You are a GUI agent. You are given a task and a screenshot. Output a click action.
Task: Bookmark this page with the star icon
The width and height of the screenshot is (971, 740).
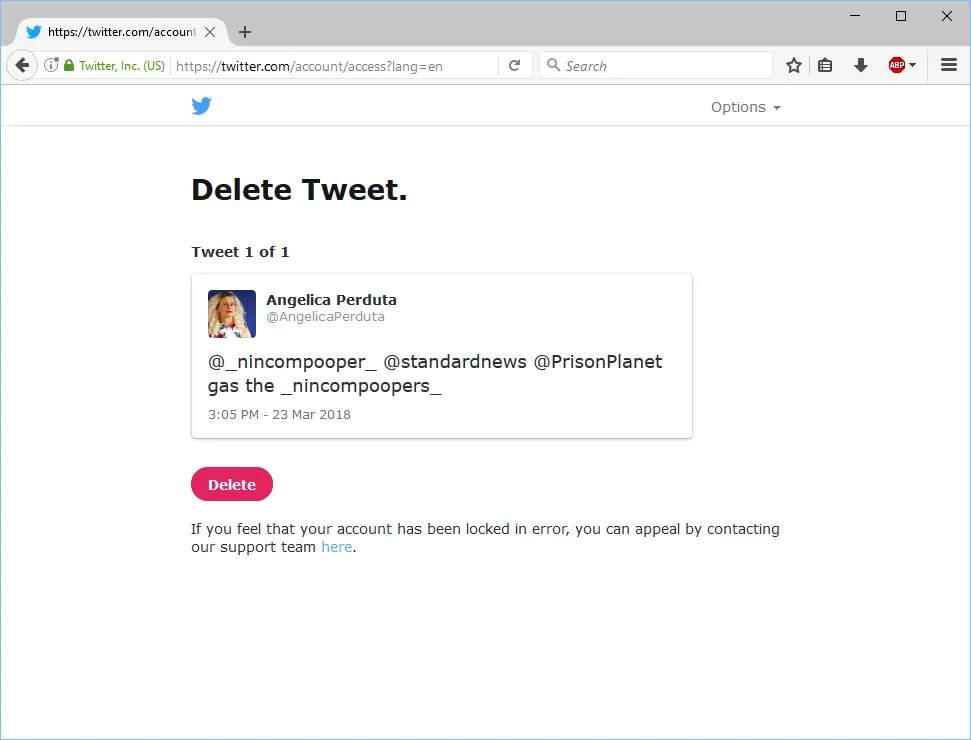pos(794,65)
